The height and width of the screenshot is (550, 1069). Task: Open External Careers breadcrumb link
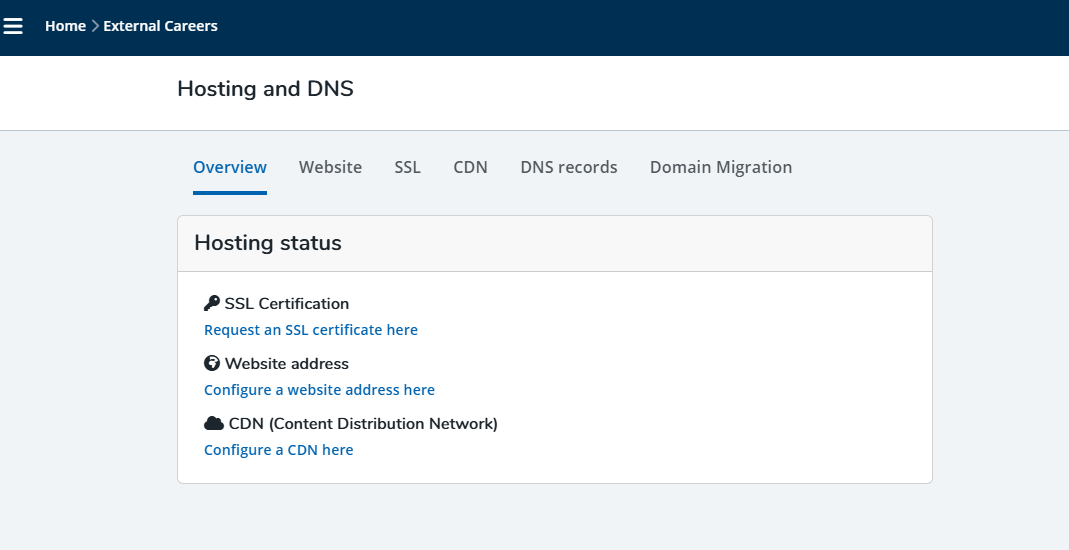click(160, 26)
